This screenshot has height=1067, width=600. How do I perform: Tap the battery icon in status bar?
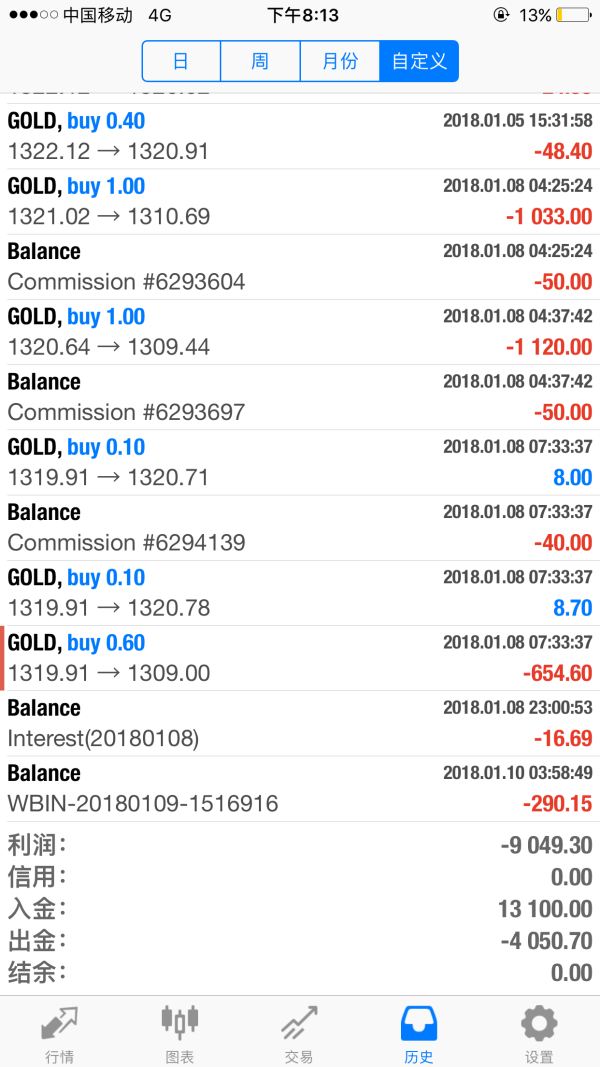coord(573,15)
